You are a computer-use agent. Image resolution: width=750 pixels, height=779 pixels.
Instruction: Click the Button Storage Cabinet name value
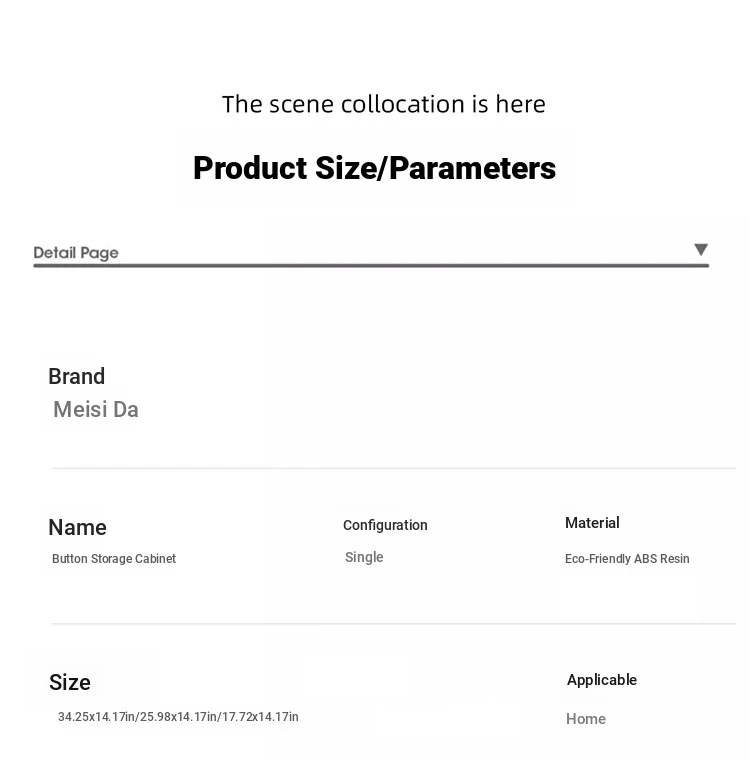114,559
